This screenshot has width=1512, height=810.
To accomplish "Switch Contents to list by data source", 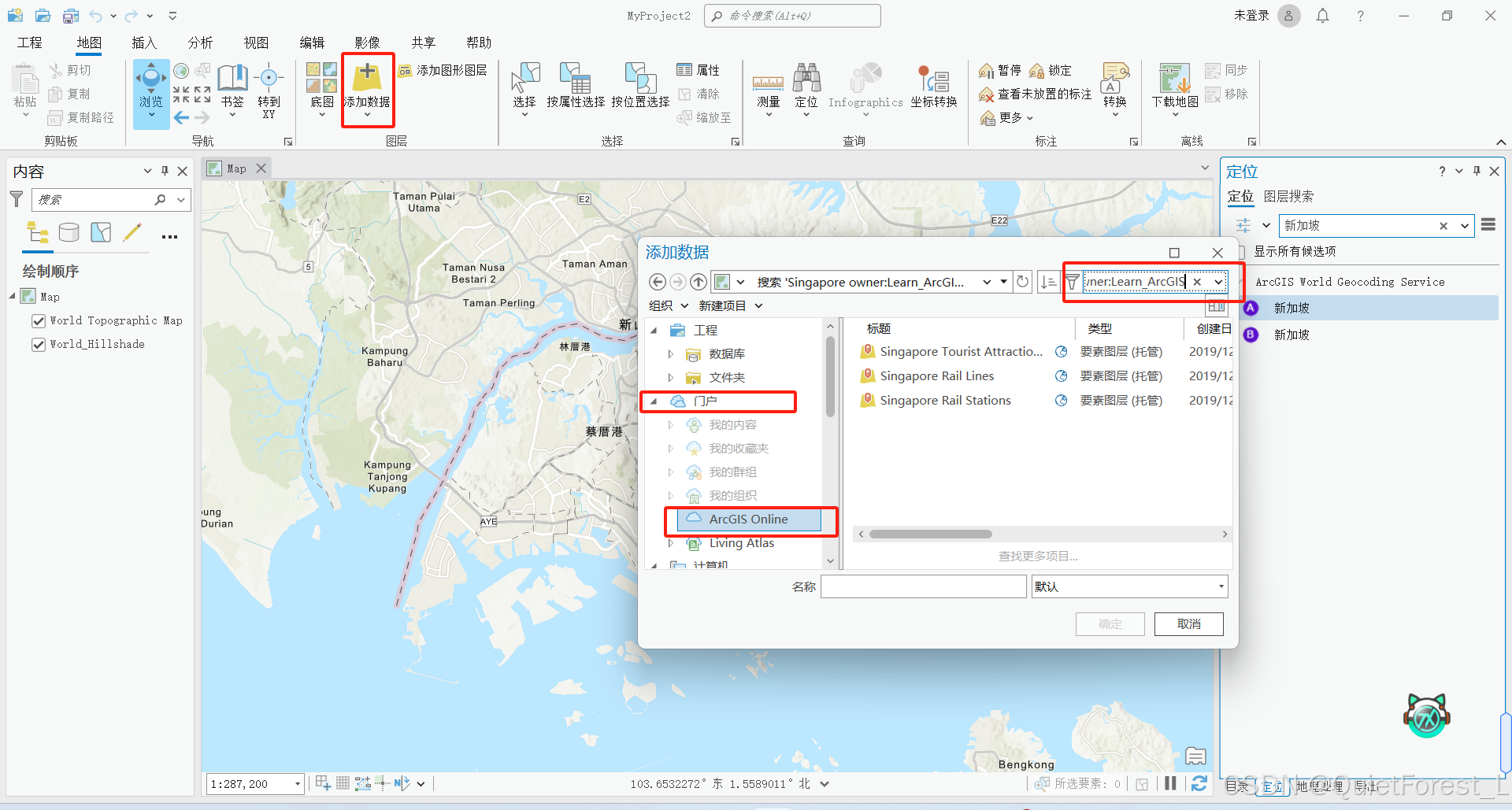I will point(69,232).
